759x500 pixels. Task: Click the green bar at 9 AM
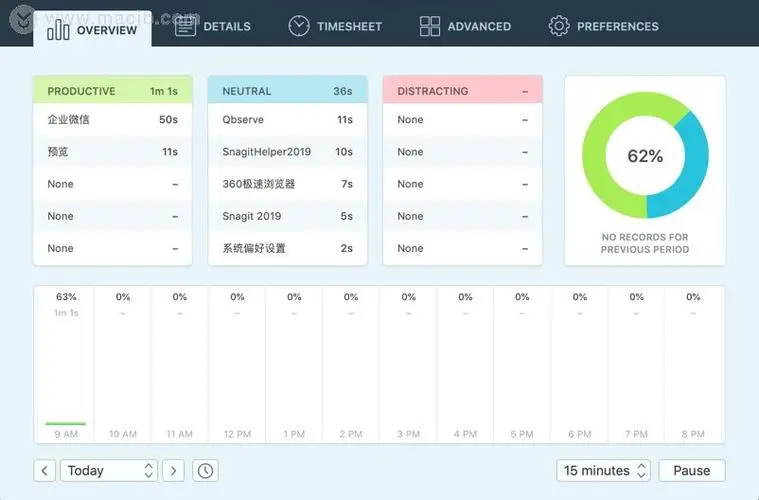pyautogui.click(x=66, y=424)
